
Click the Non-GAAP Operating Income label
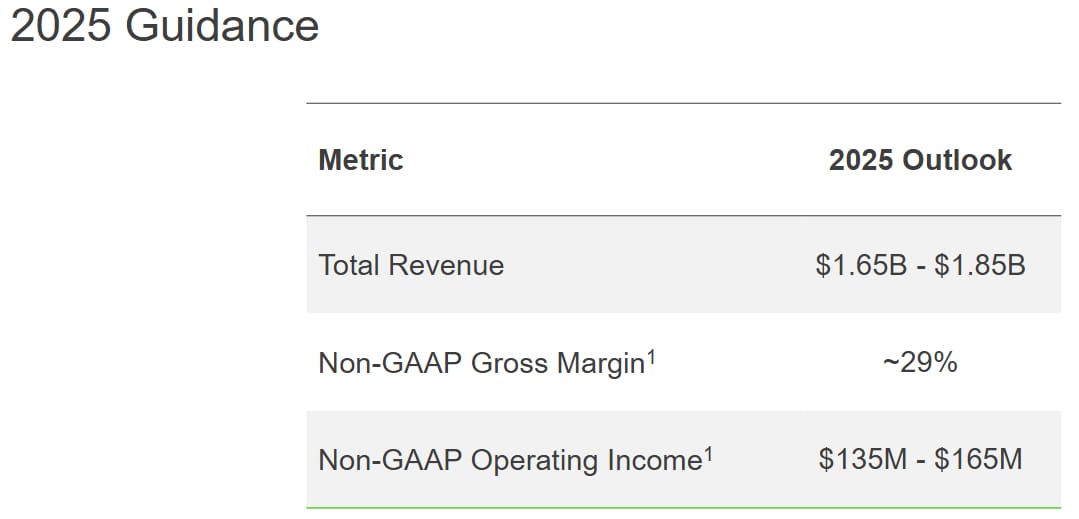tap(509, 460)
